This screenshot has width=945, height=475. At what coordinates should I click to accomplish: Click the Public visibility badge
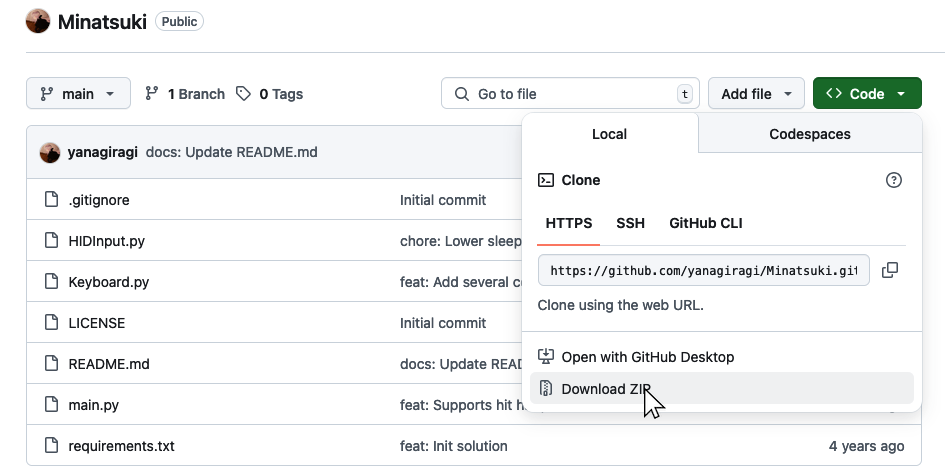(179, 21)
